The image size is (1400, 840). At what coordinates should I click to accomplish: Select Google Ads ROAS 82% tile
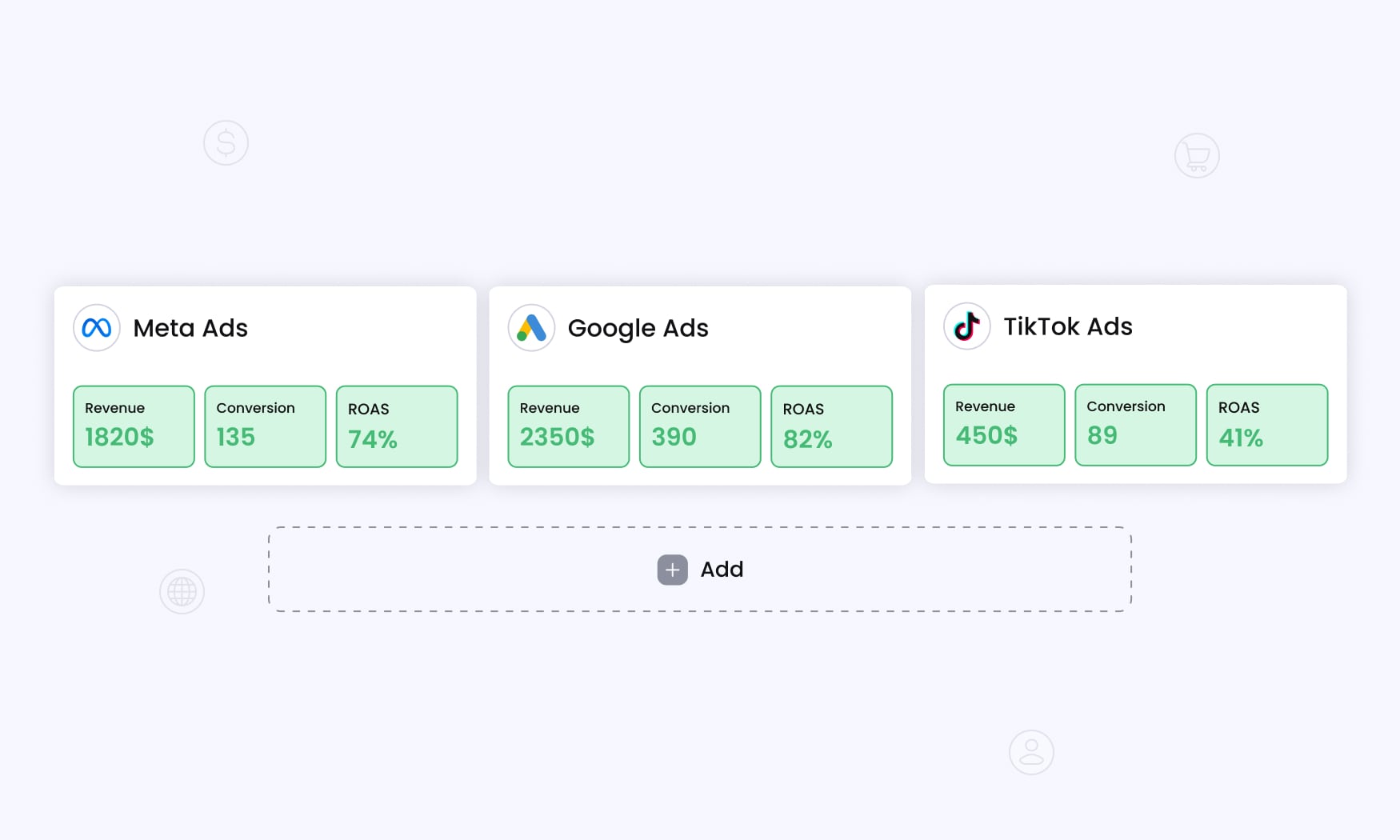831,426
